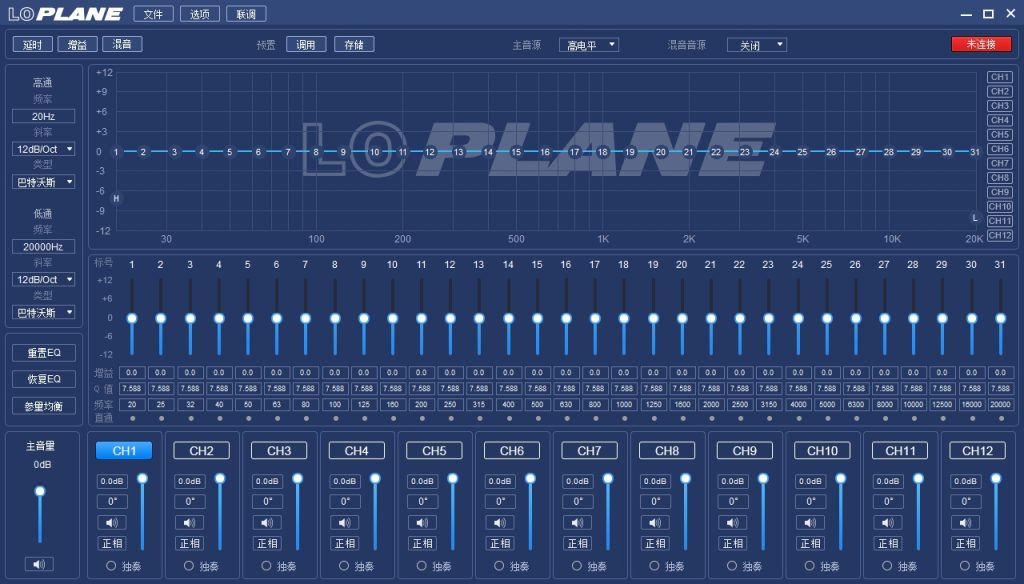Select the CH6 channel button in the mixer
The height and width of the screenshot is (584, 1024).
(512, 451)
